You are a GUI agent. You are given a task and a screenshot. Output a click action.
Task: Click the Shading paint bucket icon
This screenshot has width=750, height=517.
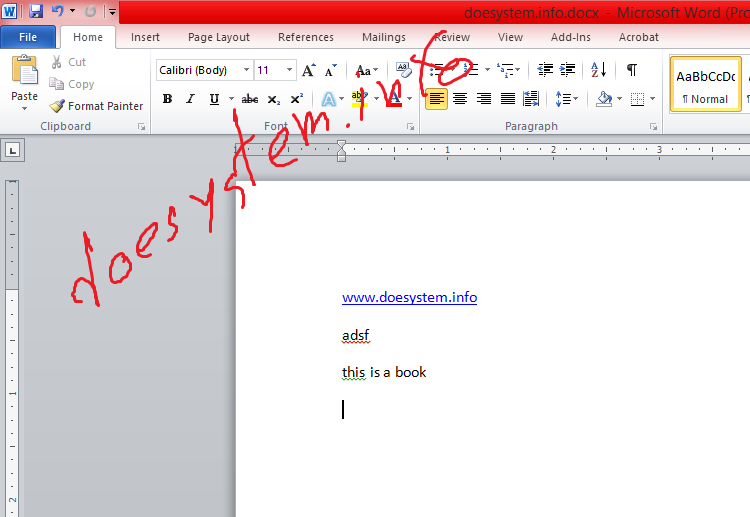pyautogui.click(x=604, y=99)
